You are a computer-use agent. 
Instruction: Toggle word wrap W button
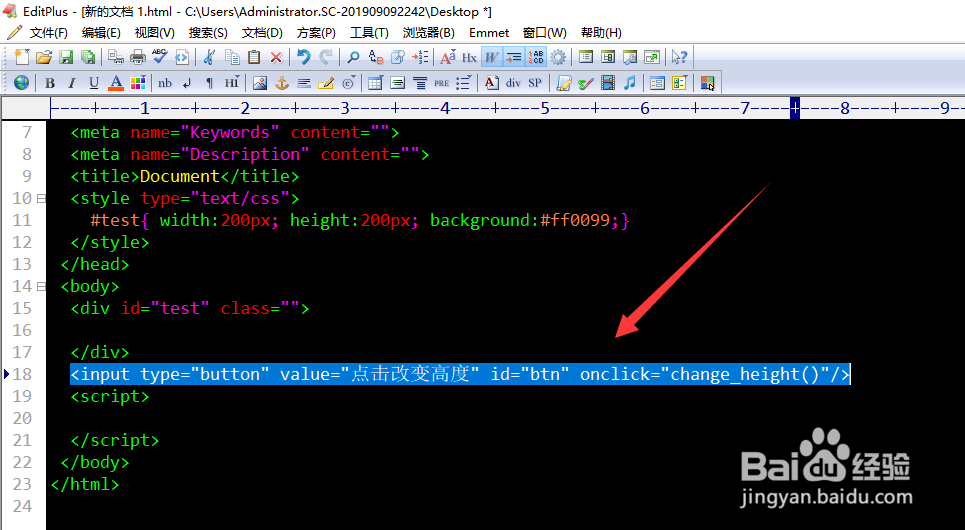click(491, 57)
